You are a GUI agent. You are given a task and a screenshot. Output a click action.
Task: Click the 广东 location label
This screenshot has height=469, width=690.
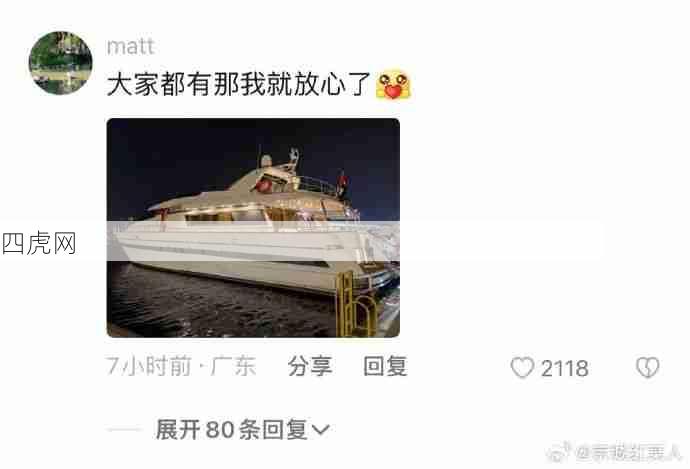coord(233,366)
